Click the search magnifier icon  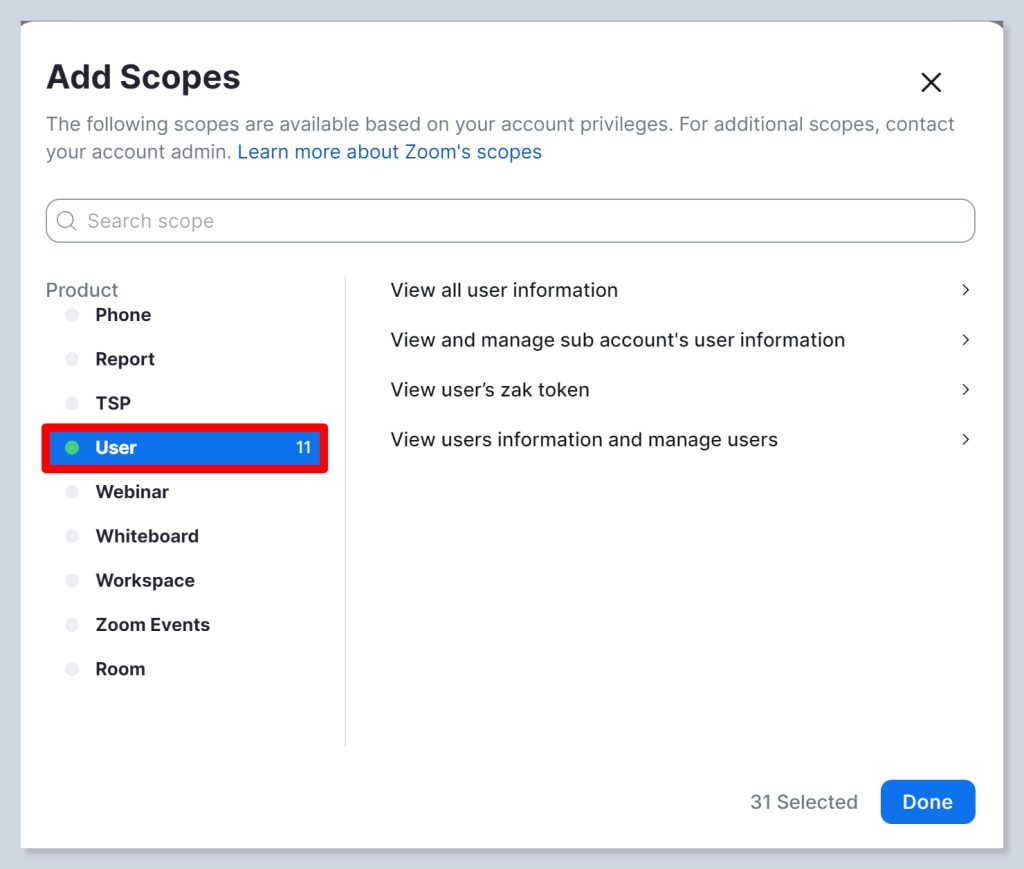pyautogui.click(x=67, y=221)
